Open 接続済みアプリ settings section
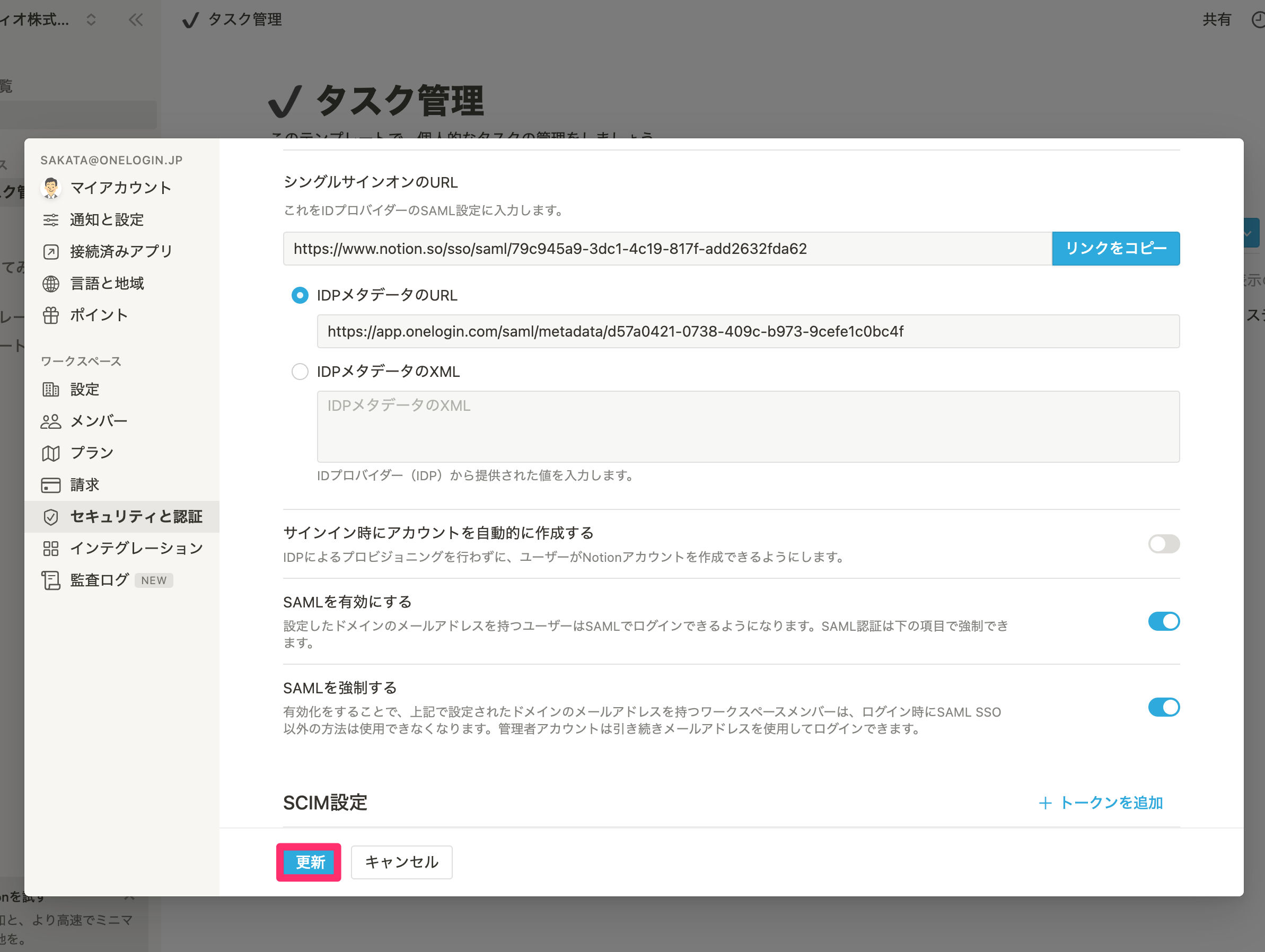 122,252
